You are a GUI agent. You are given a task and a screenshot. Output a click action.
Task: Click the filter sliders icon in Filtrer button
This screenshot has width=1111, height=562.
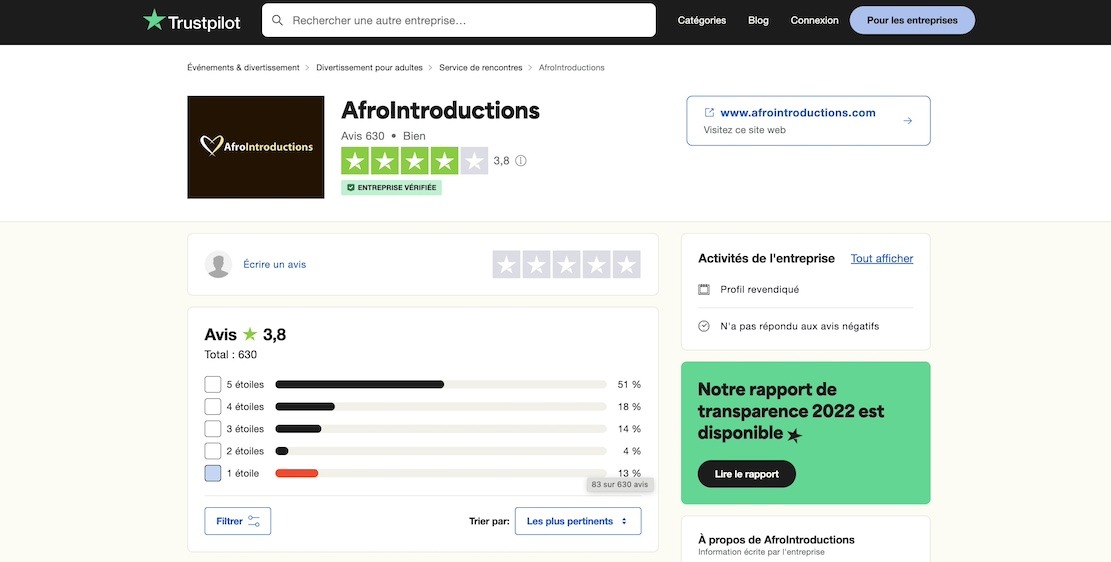pyautogui.click(x=254, y=521)
